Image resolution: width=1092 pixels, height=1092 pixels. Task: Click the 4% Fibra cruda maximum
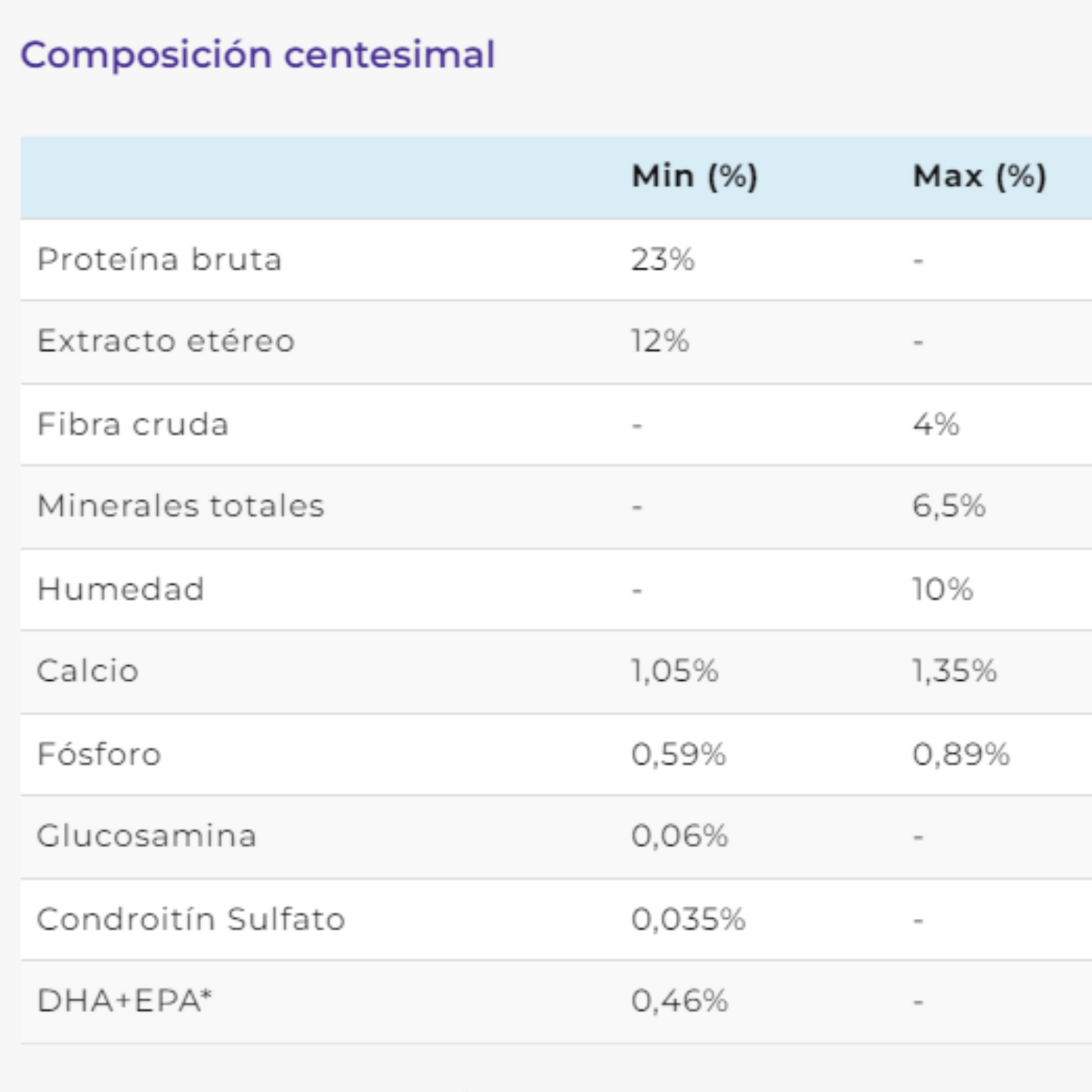pyautogui.click(x=936, y=425)
